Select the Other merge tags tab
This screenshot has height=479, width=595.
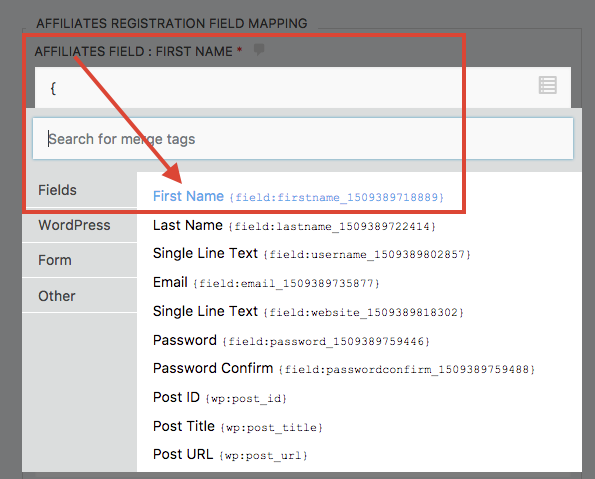tap(80, 296)
